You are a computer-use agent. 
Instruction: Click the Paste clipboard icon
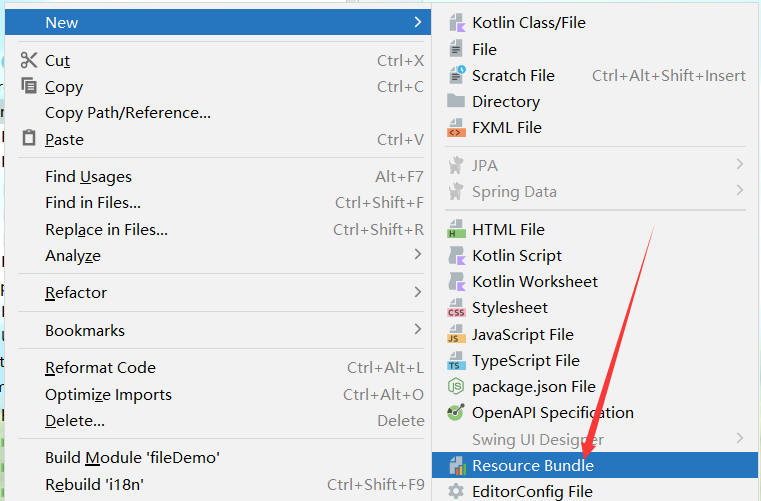(x=29, y=139)
